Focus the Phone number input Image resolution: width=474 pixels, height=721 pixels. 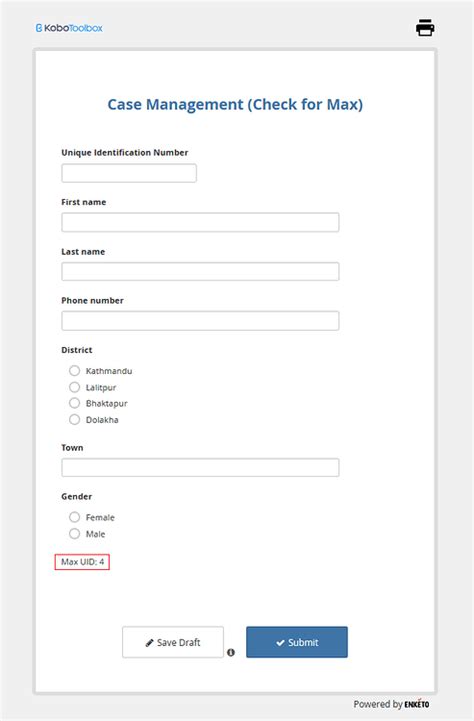[x=200, y=320]
